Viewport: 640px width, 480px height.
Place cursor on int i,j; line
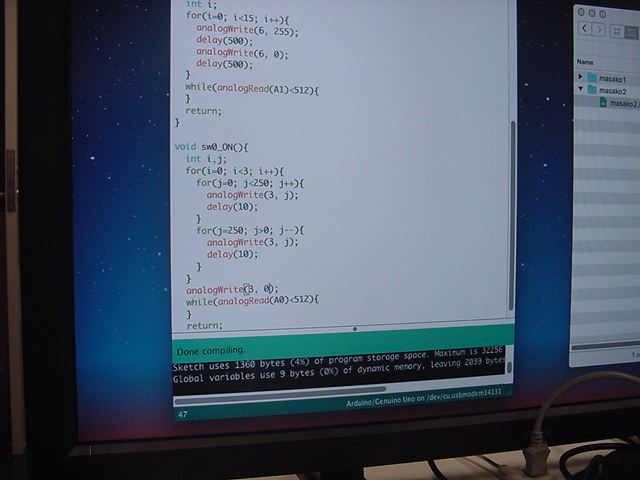pos(206,159)
